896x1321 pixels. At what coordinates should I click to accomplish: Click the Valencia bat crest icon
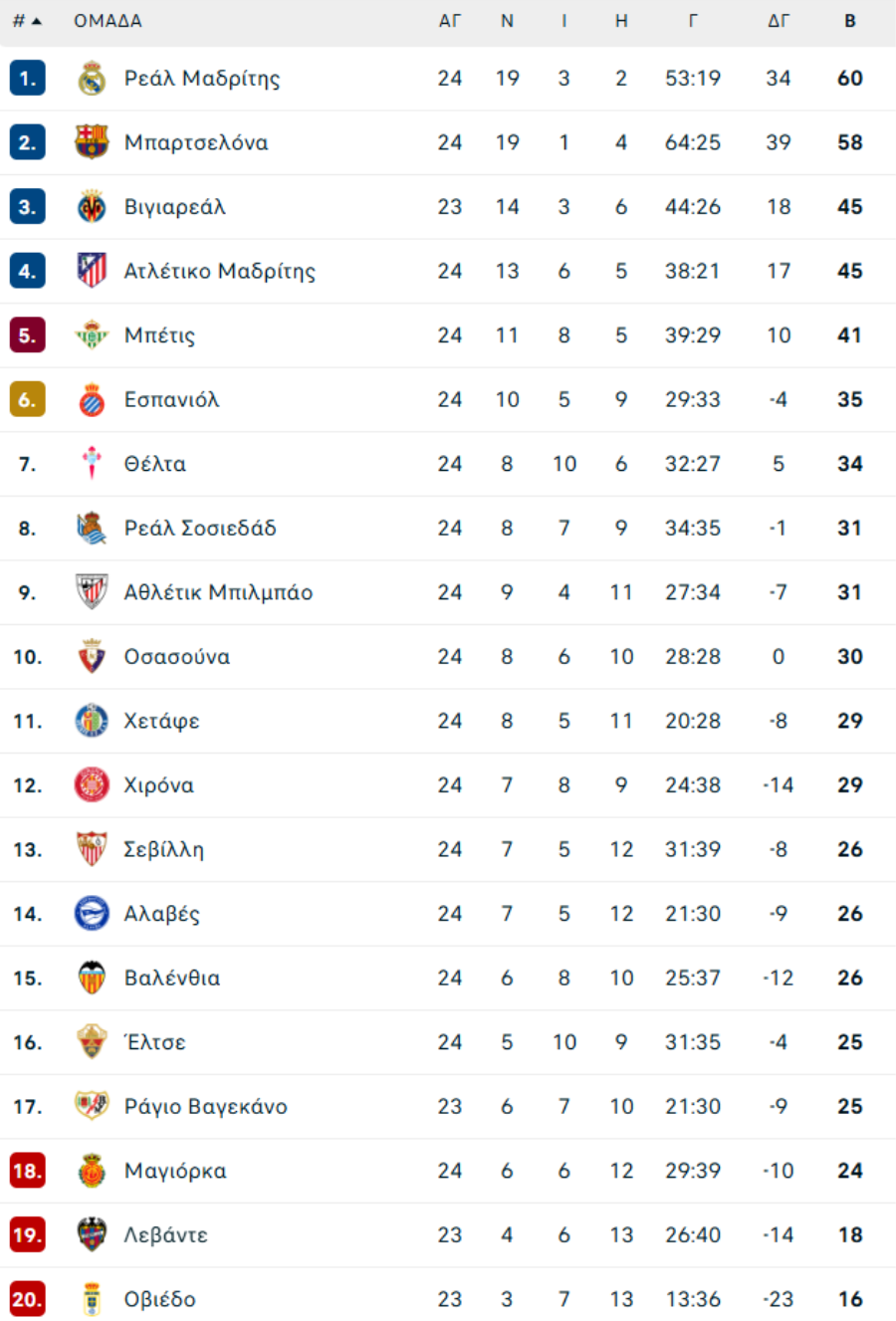[92, 978]
